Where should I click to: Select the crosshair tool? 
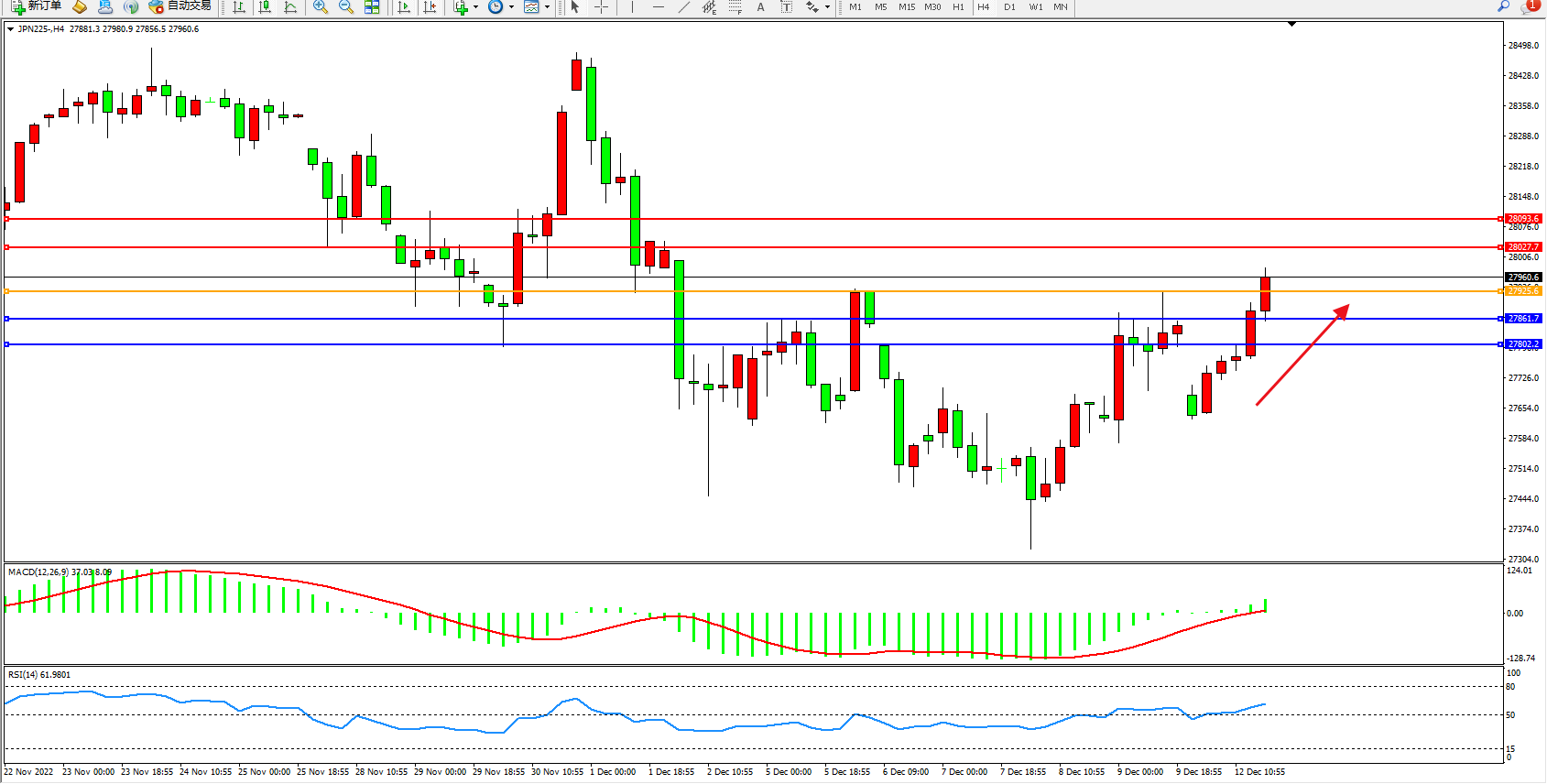coord(602,7)
